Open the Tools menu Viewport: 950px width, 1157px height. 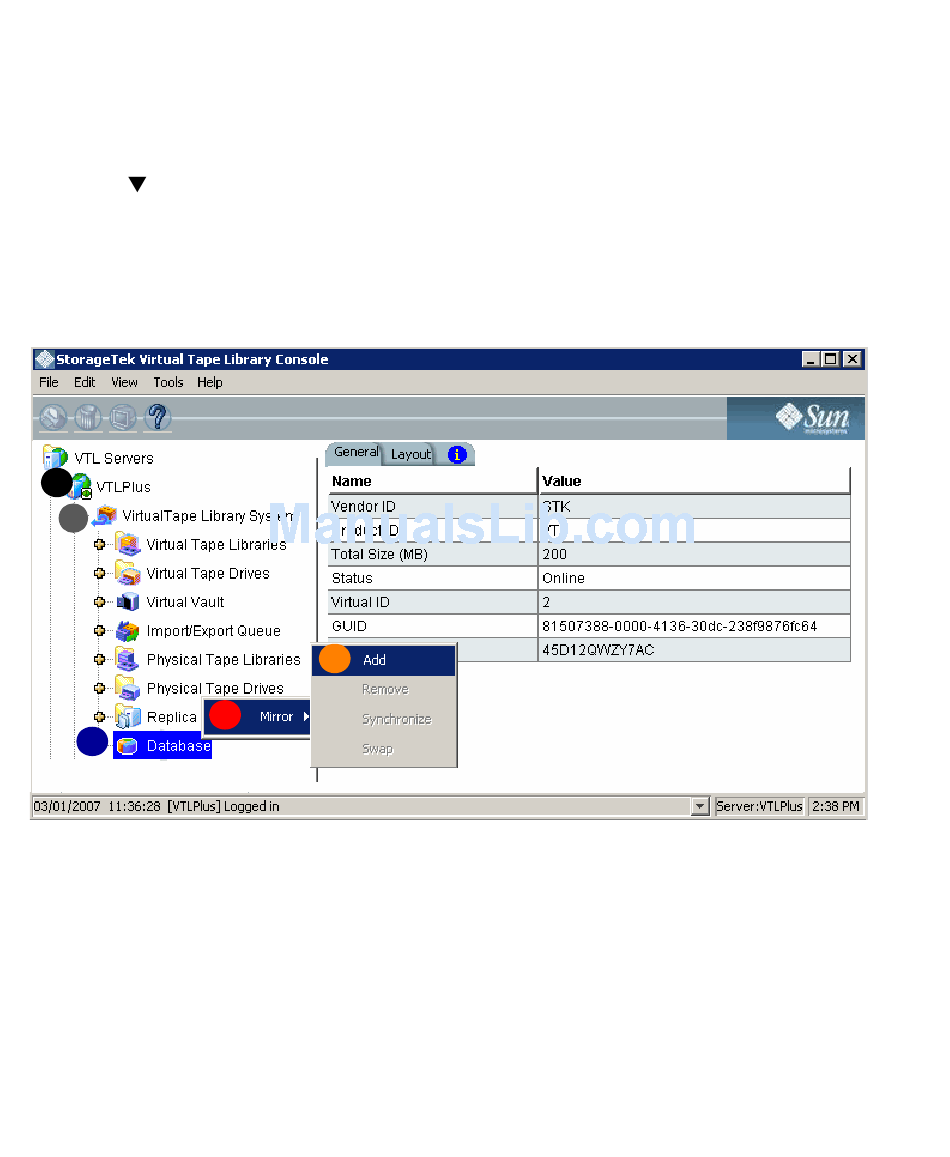point(168,382)
